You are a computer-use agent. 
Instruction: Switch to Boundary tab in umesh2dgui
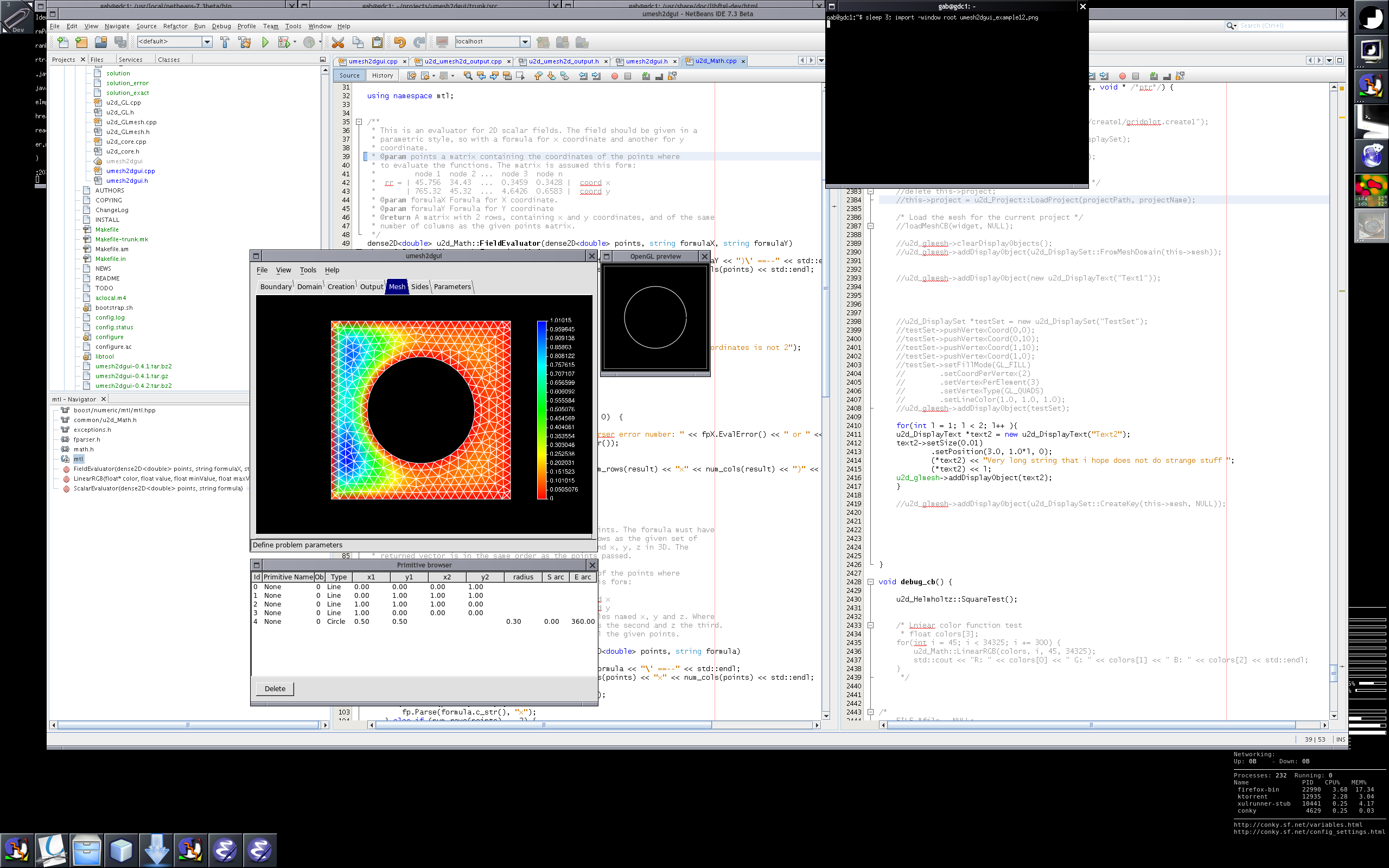point(276,286)
